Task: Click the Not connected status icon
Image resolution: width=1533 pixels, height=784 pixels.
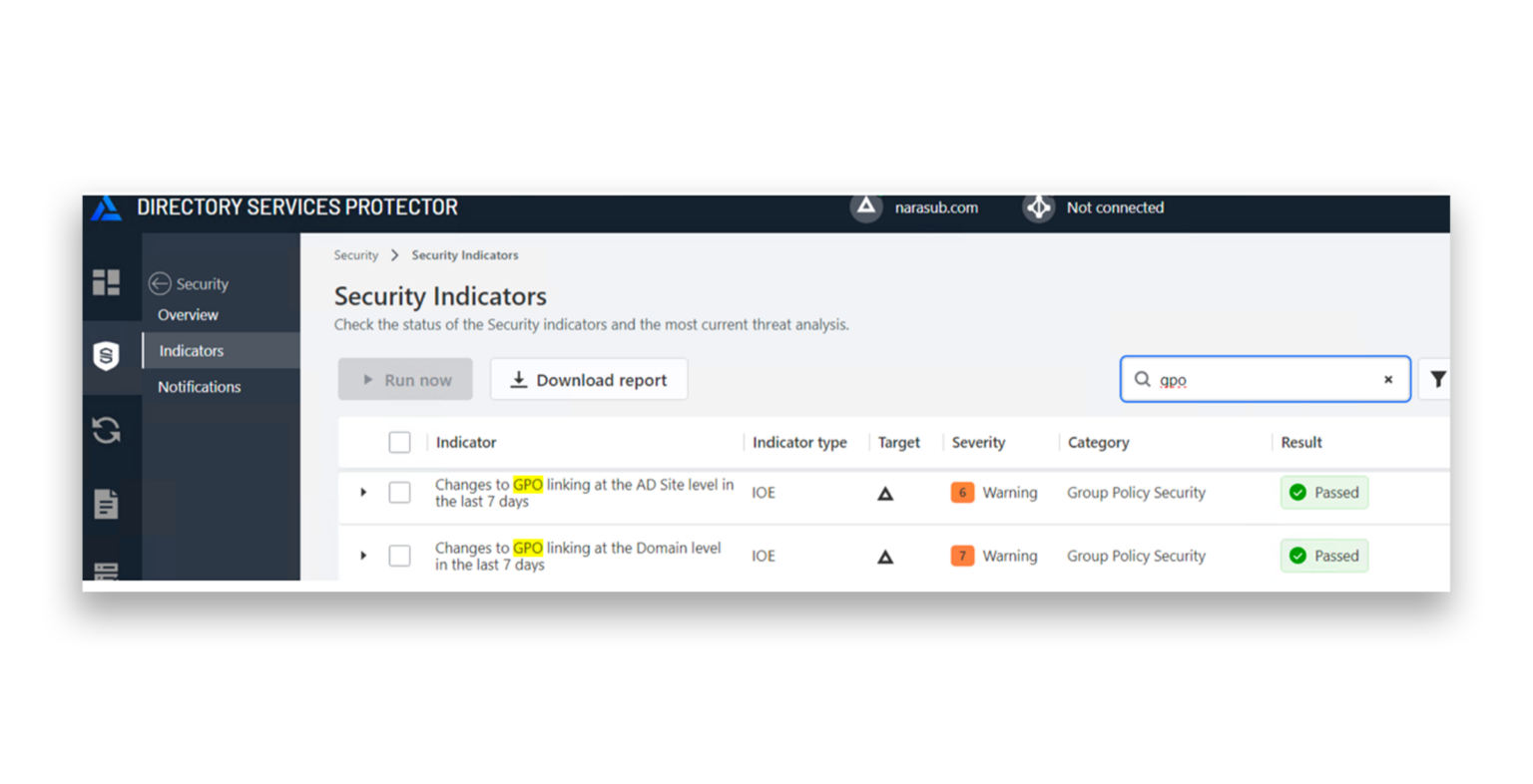Action: pos(1038,207)
